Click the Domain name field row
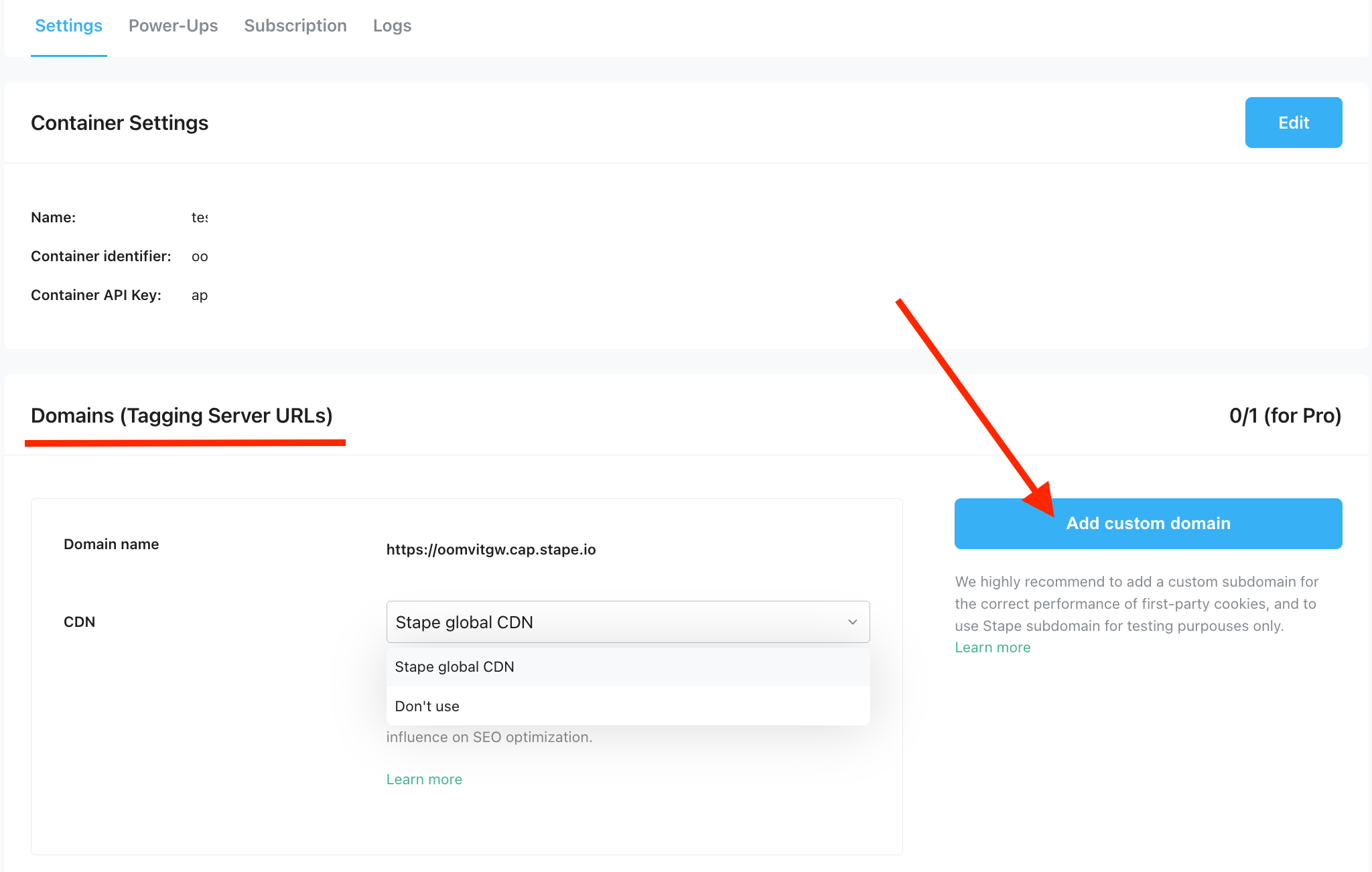 (111, 544)
